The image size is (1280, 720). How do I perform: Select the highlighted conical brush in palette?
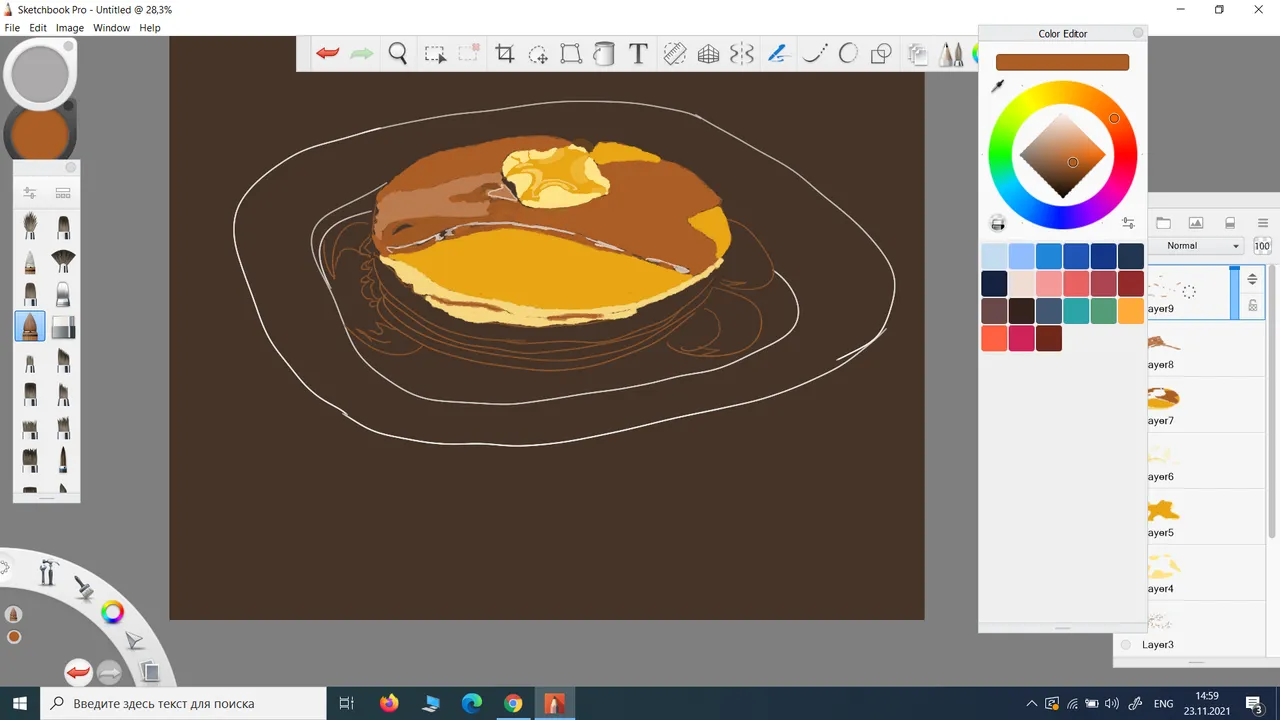point(30,326)
